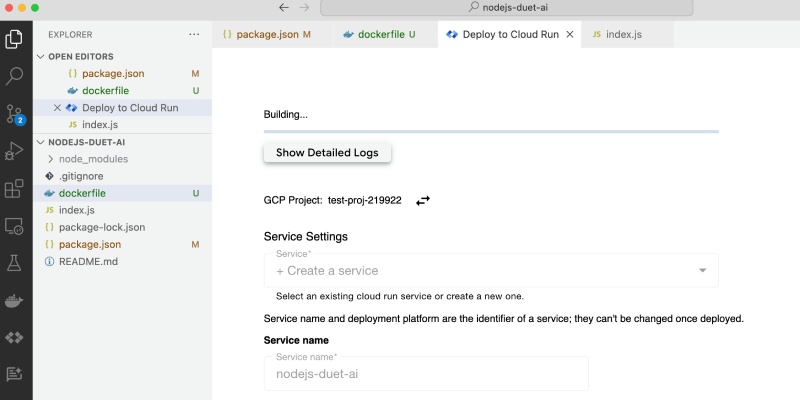The image size is (800, 400).
Task: Open the README.md file
Action: (x=122, y=262)
